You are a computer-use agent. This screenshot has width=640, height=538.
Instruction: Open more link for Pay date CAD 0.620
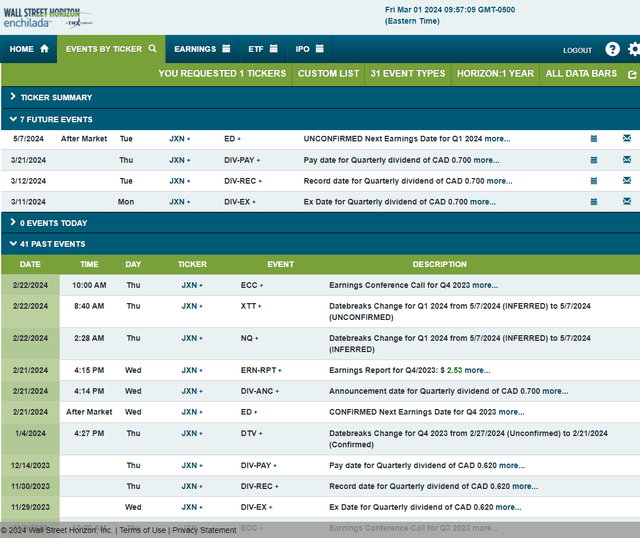pos(512,466)
